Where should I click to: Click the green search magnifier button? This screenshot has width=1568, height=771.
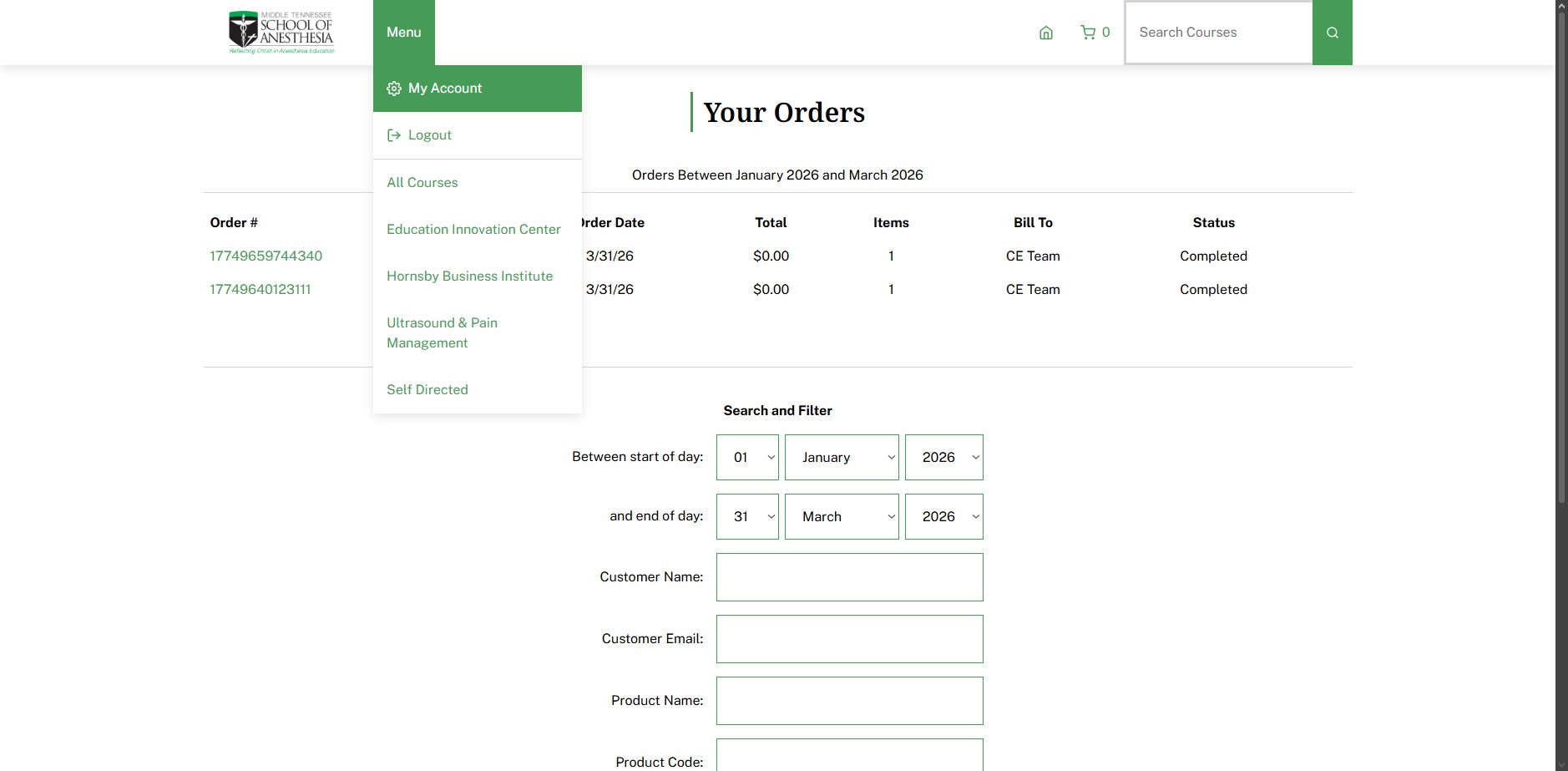point(1332,33)
